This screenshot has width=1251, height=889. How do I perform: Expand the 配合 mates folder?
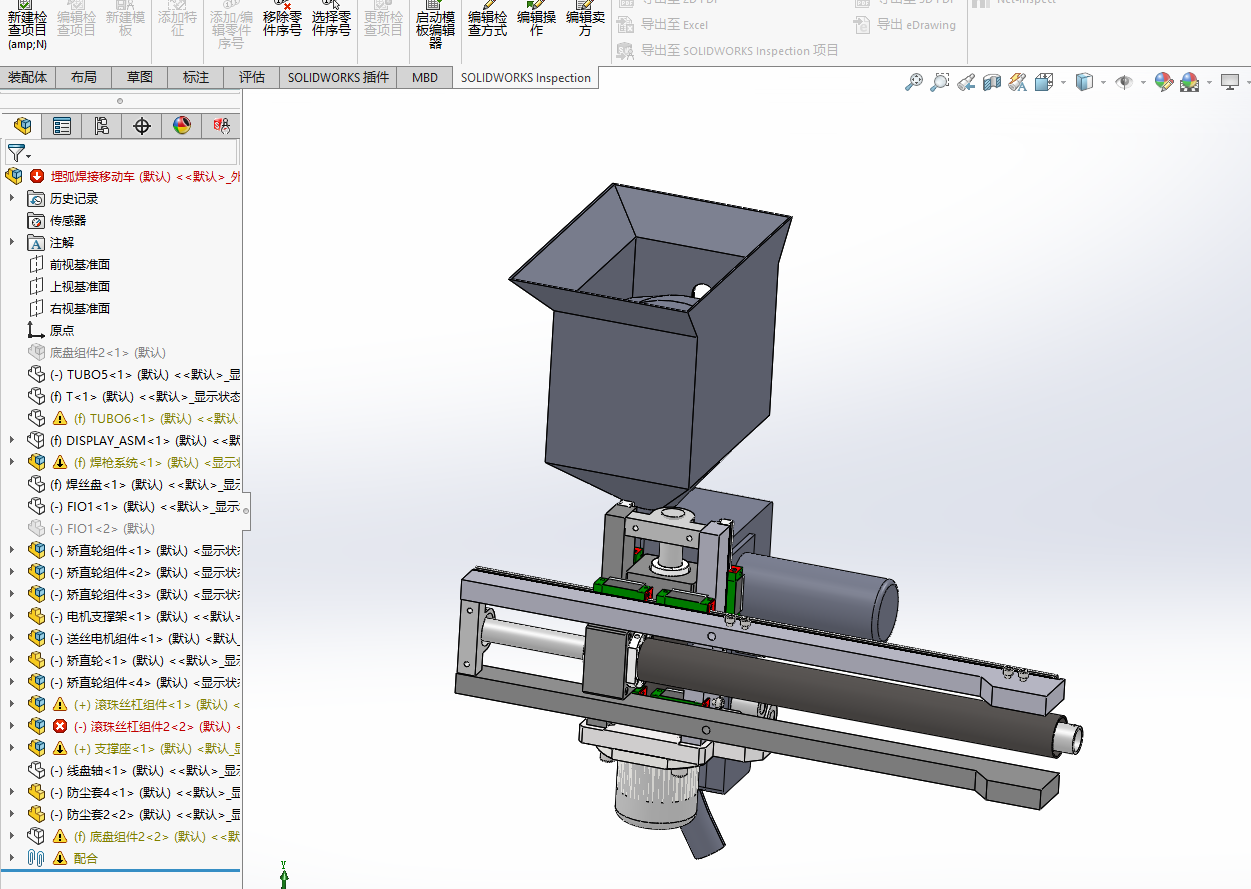pyautogui.click(x=13, y=858)
